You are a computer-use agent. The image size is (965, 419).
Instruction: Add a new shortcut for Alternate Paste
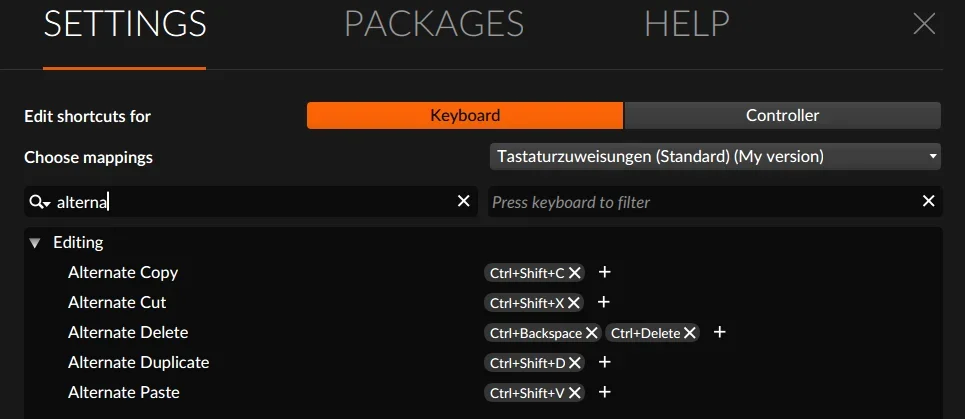click(x=604, y=392)
